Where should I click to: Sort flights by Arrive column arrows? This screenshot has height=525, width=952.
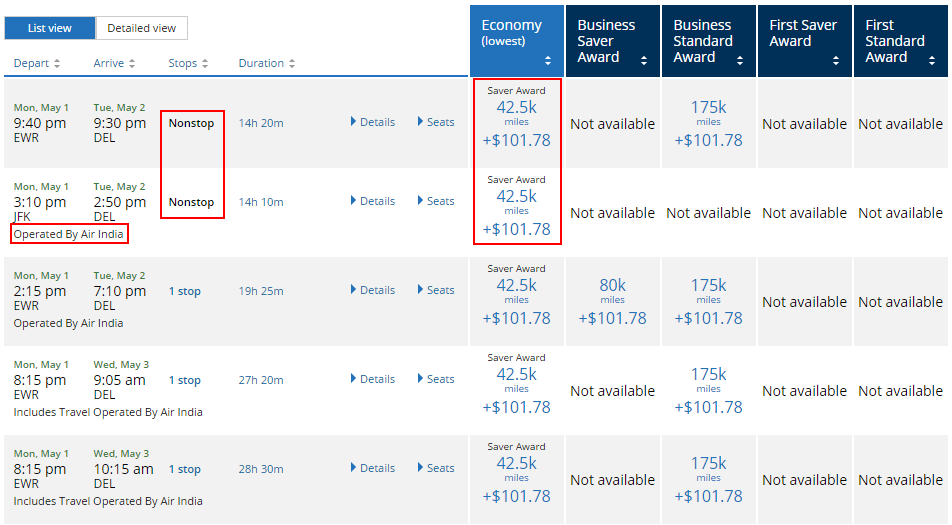click(x=132, y=63)
